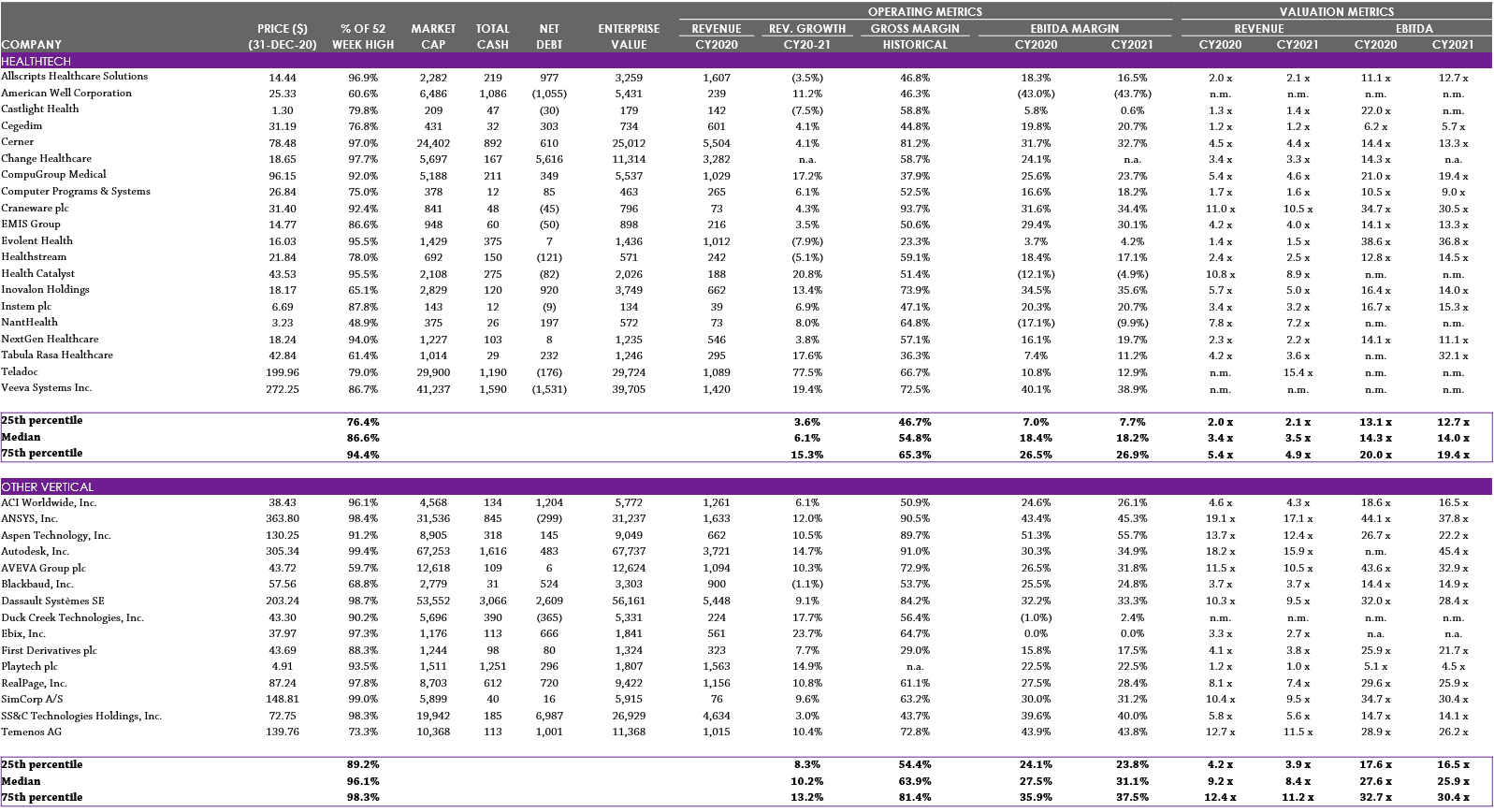1494x812 pixels.
Task: Select the ENTERPRISE VALUE column header
Action: tap(629, 36)
